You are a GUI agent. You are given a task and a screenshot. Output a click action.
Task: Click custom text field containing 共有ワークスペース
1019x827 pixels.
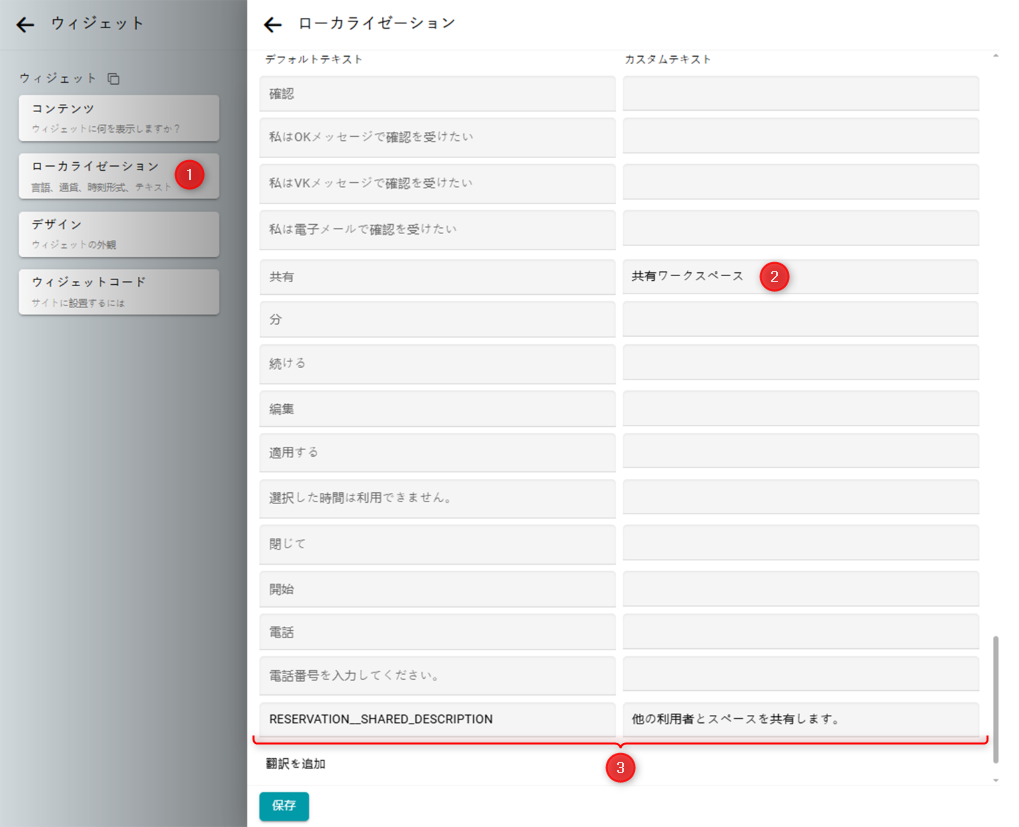click(x=800, y=276)
